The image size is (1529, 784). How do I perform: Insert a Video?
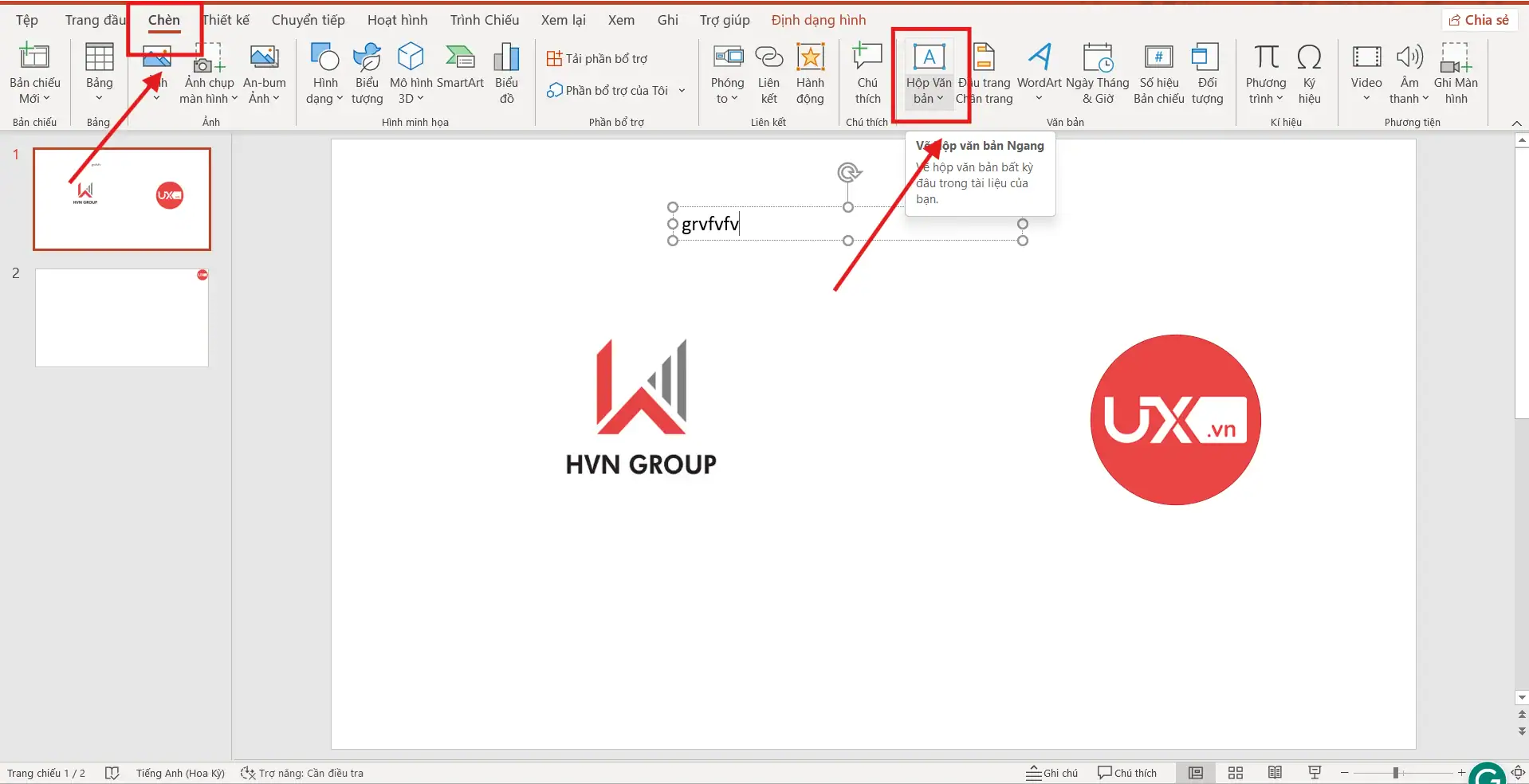click(x=1366, y=72)
